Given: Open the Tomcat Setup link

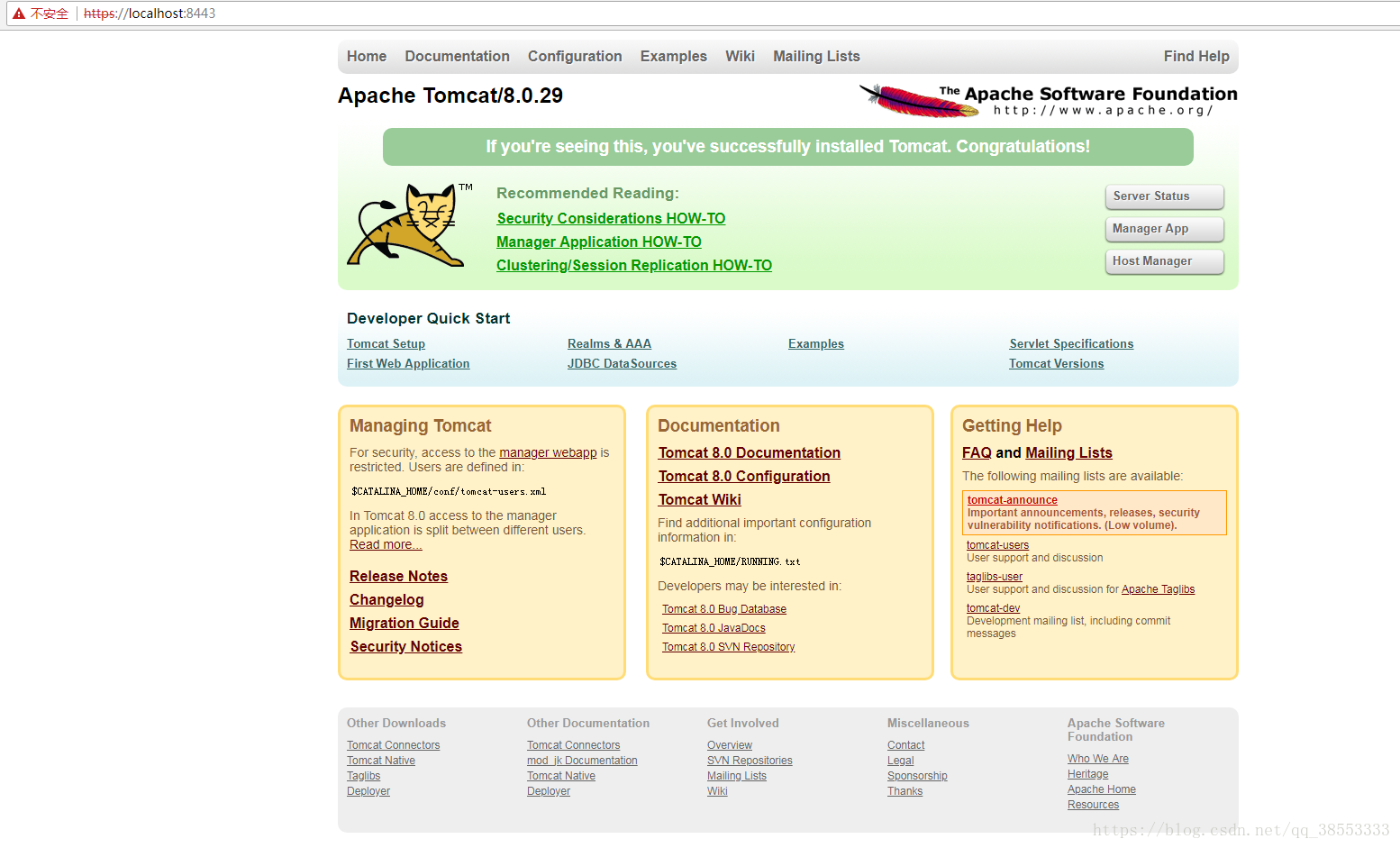Looking at the screenshot, I should click(x=386, y=344).
